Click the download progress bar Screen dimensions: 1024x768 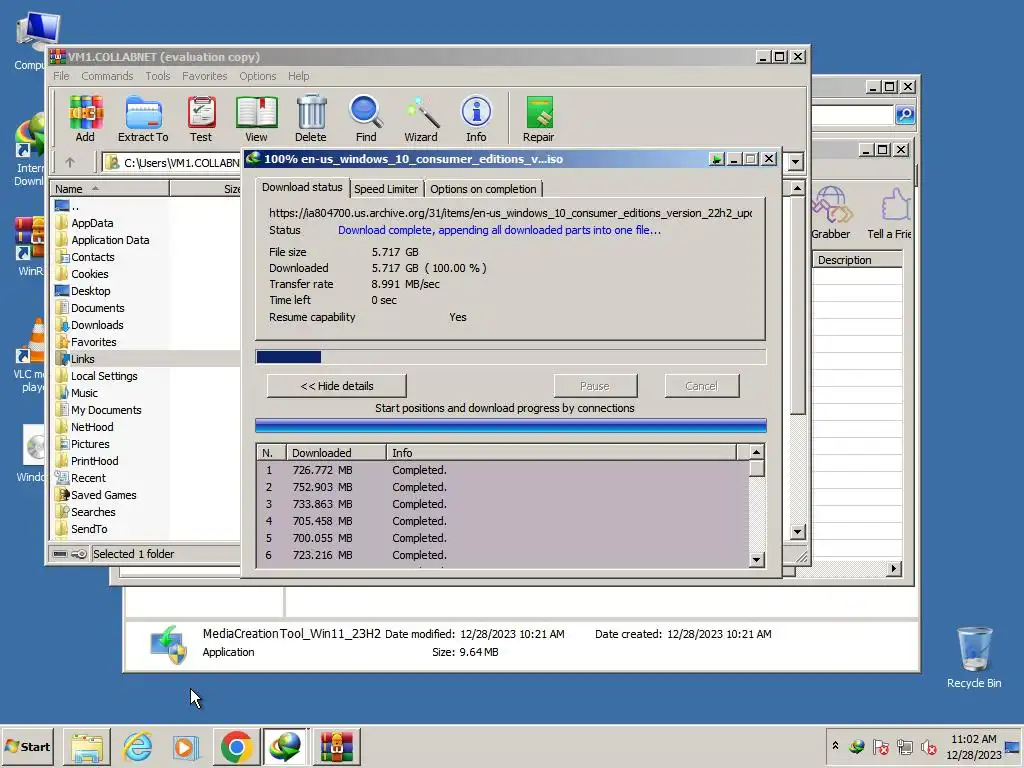[x=511, y=357]
